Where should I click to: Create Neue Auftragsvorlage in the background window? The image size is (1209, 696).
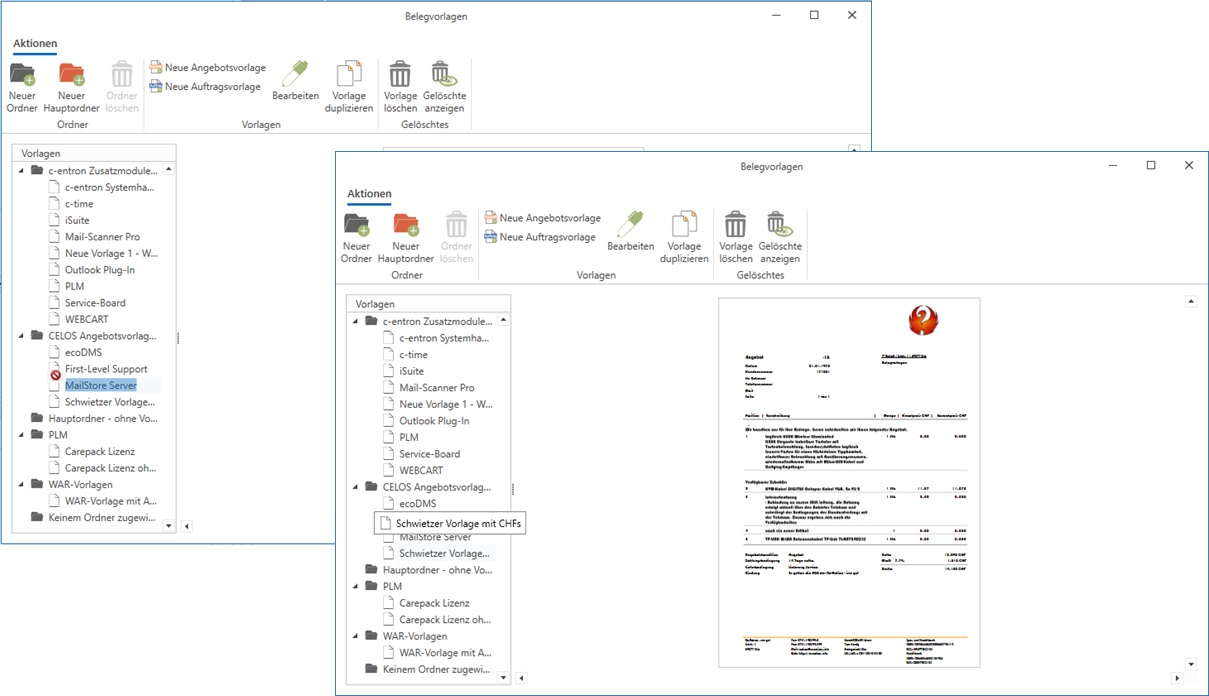pos(204,87)
